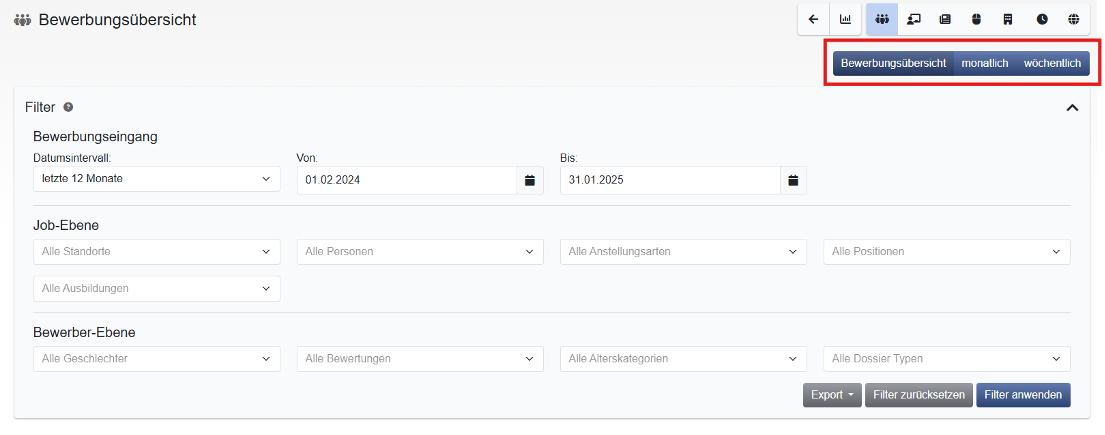Select the people group icon in toolbar

coord(882,20)
